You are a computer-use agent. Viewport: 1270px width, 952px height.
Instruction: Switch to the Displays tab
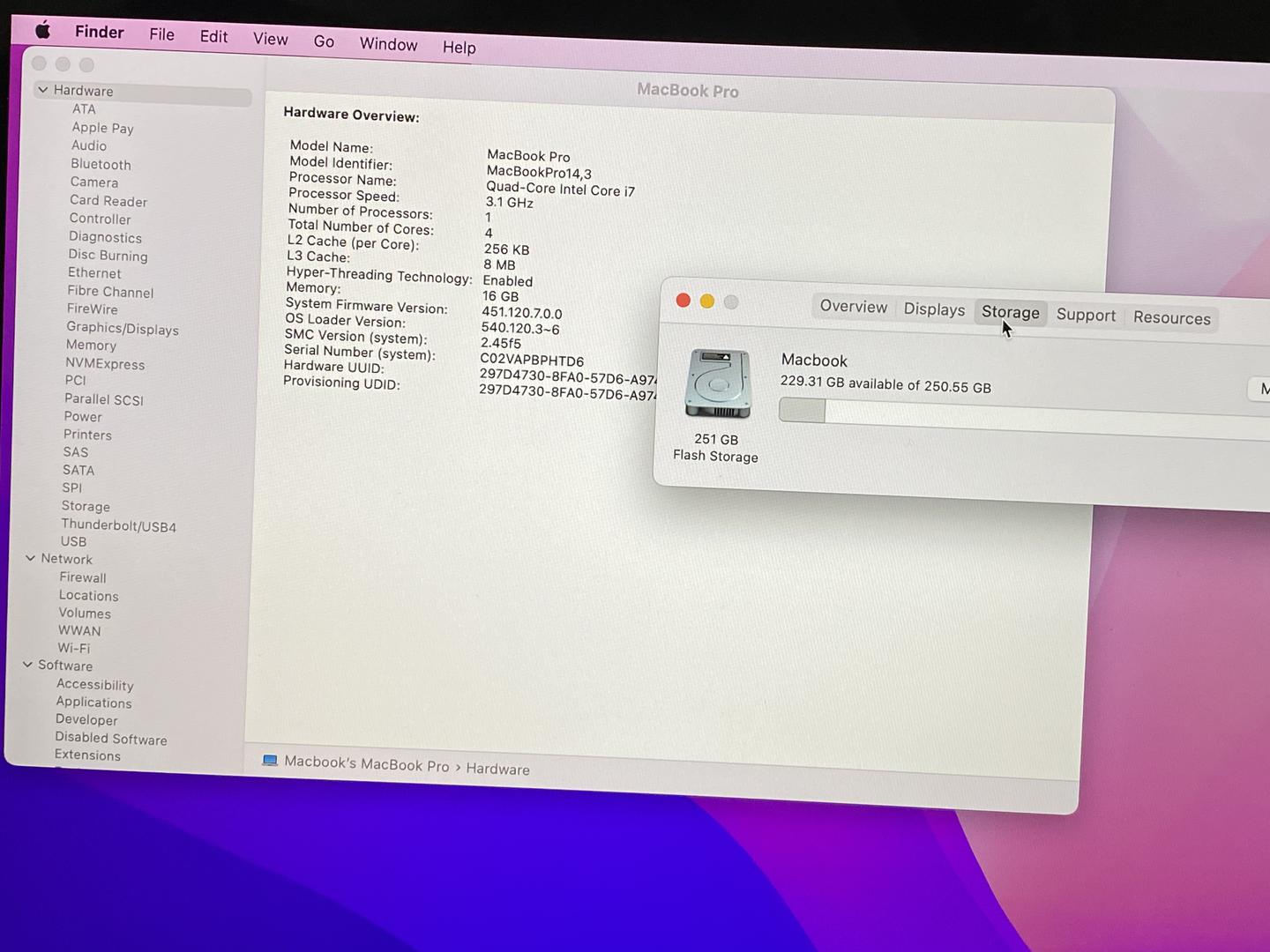934,309
